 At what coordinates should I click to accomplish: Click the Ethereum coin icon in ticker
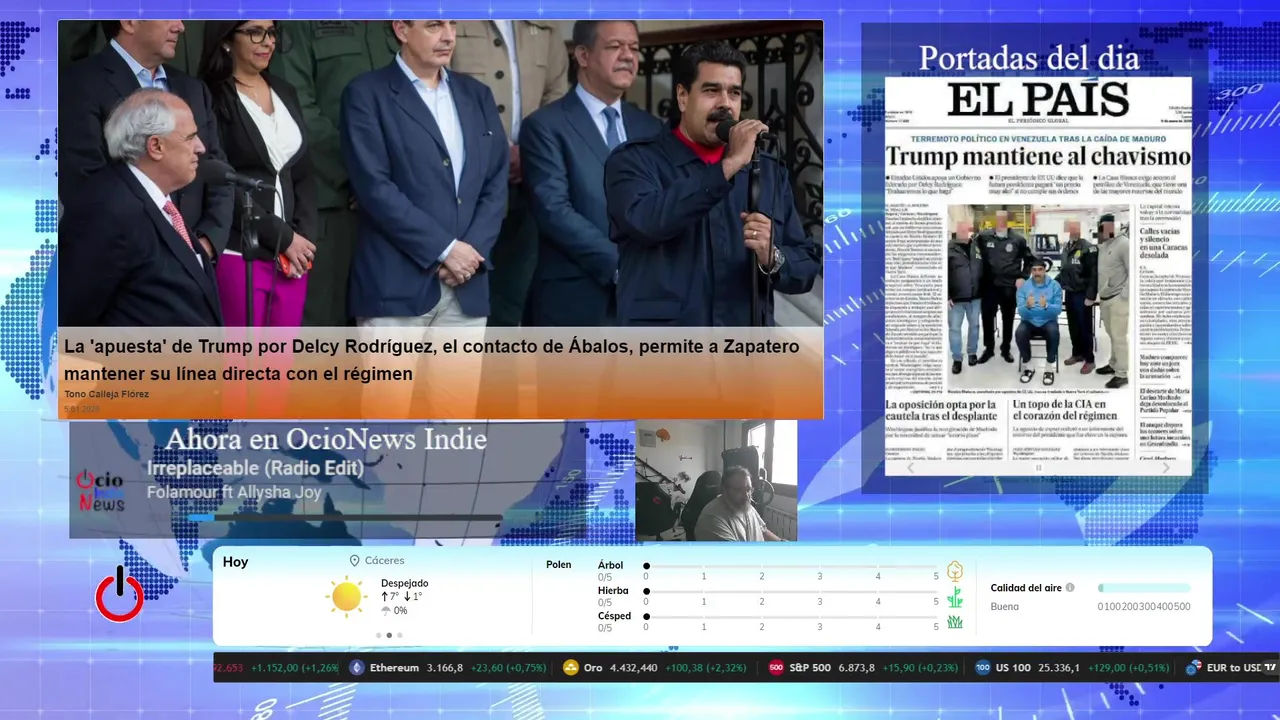(357, 668)
